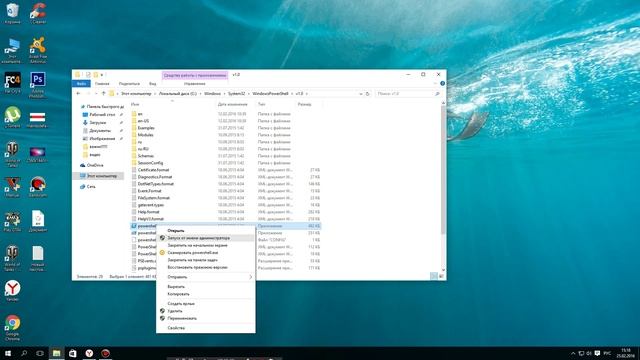Launch the CCleaner desktop shortcut

38,13
